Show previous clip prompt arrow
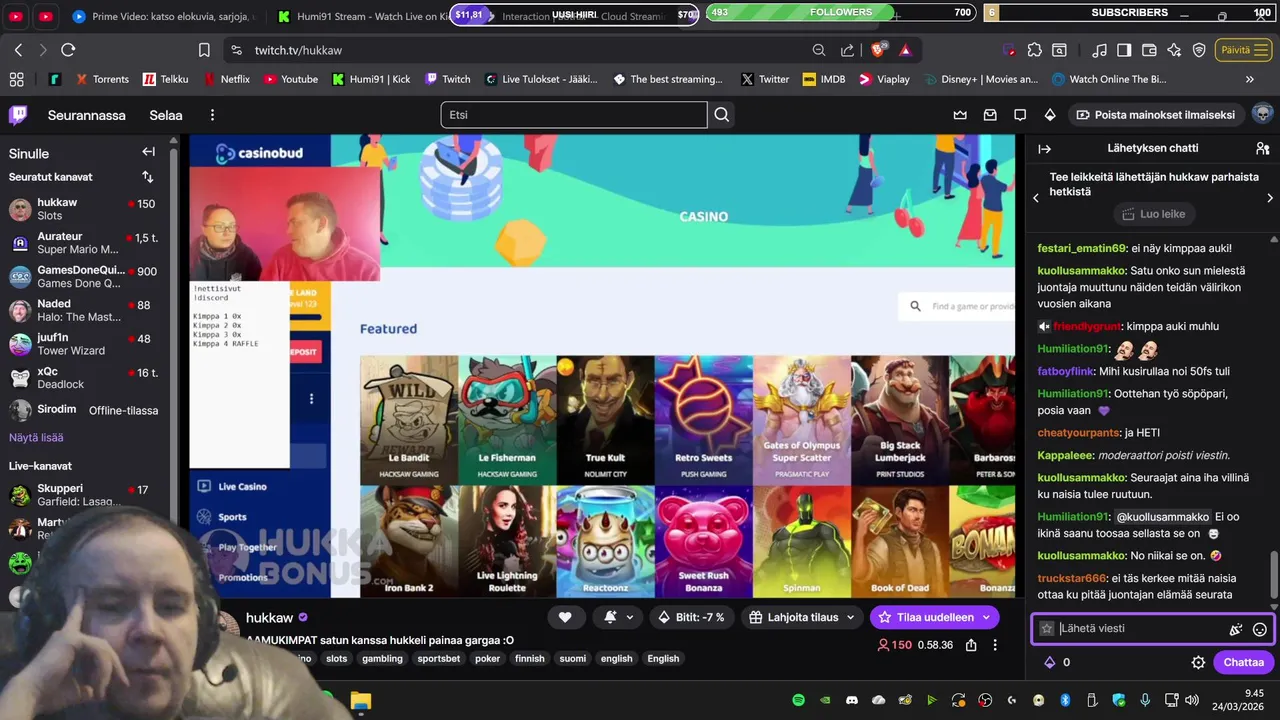This screenshot has height=720, width=1280. pyautogui.click(x=1036, y=198)
